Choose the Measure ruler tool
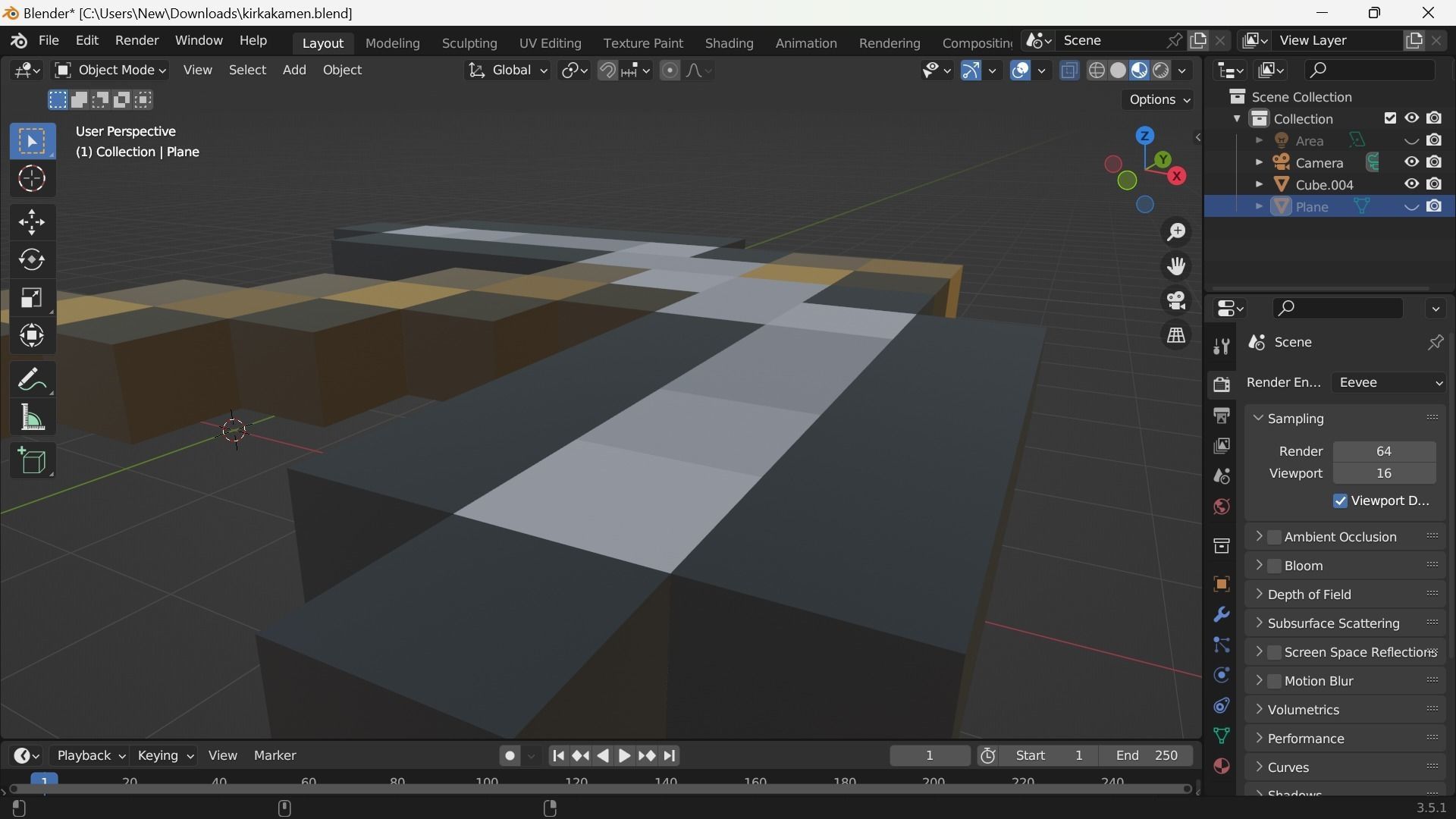 [32, 418]
